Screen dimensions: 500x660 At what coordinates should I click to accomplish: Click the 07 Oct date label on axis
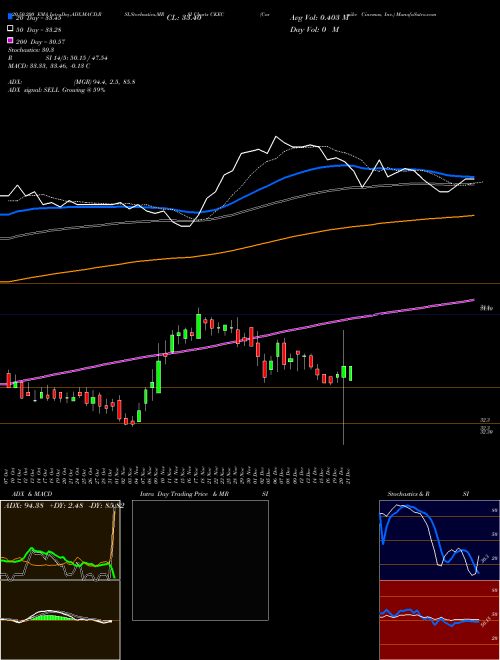click(8, 475)
